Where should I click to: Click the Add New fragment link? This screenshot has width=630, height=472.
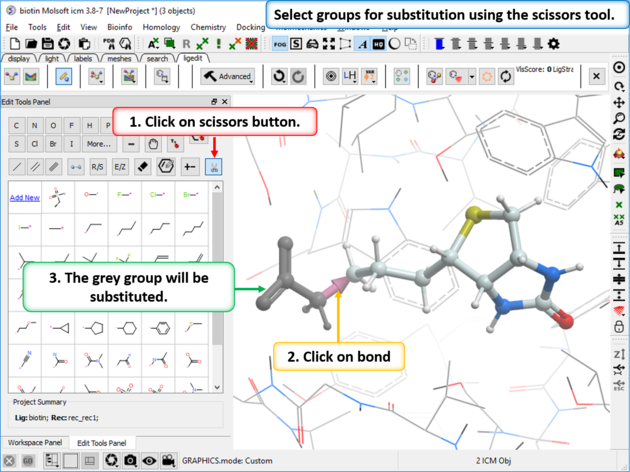pos(24,197)
